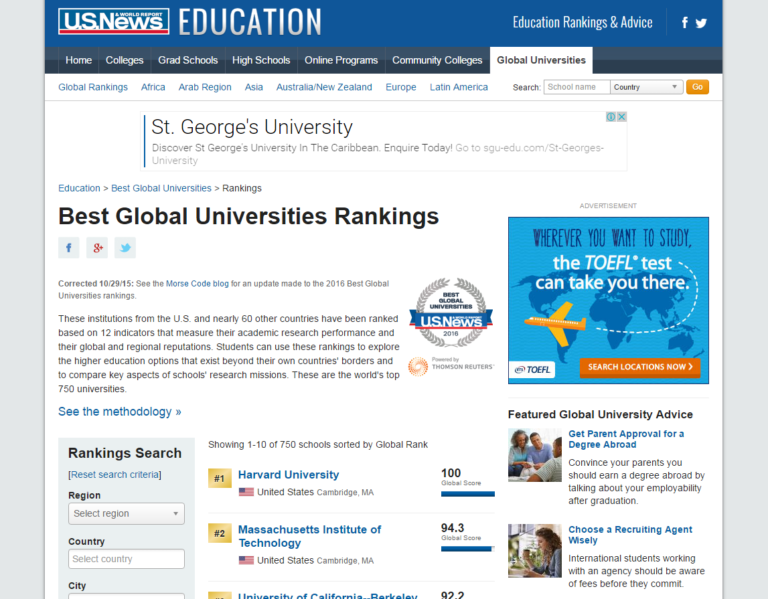
Task: Share rankings via Google Plus button
Action: point(97,248)
